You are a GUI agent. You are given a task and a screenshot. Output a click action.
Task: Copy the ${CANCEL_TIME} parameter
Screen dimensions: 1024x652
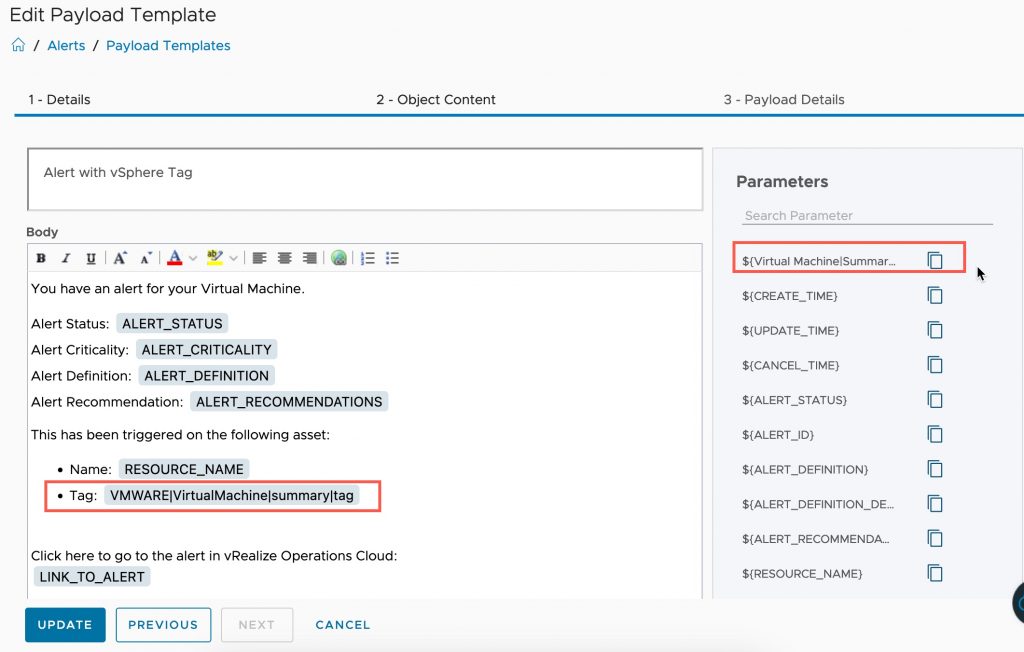click(x=935, y=365)
